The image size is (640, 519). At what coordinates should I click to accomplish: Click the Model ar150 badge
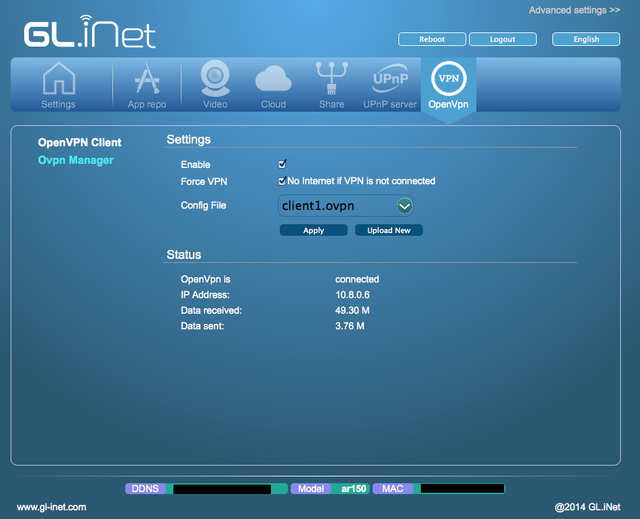[330, 488]
